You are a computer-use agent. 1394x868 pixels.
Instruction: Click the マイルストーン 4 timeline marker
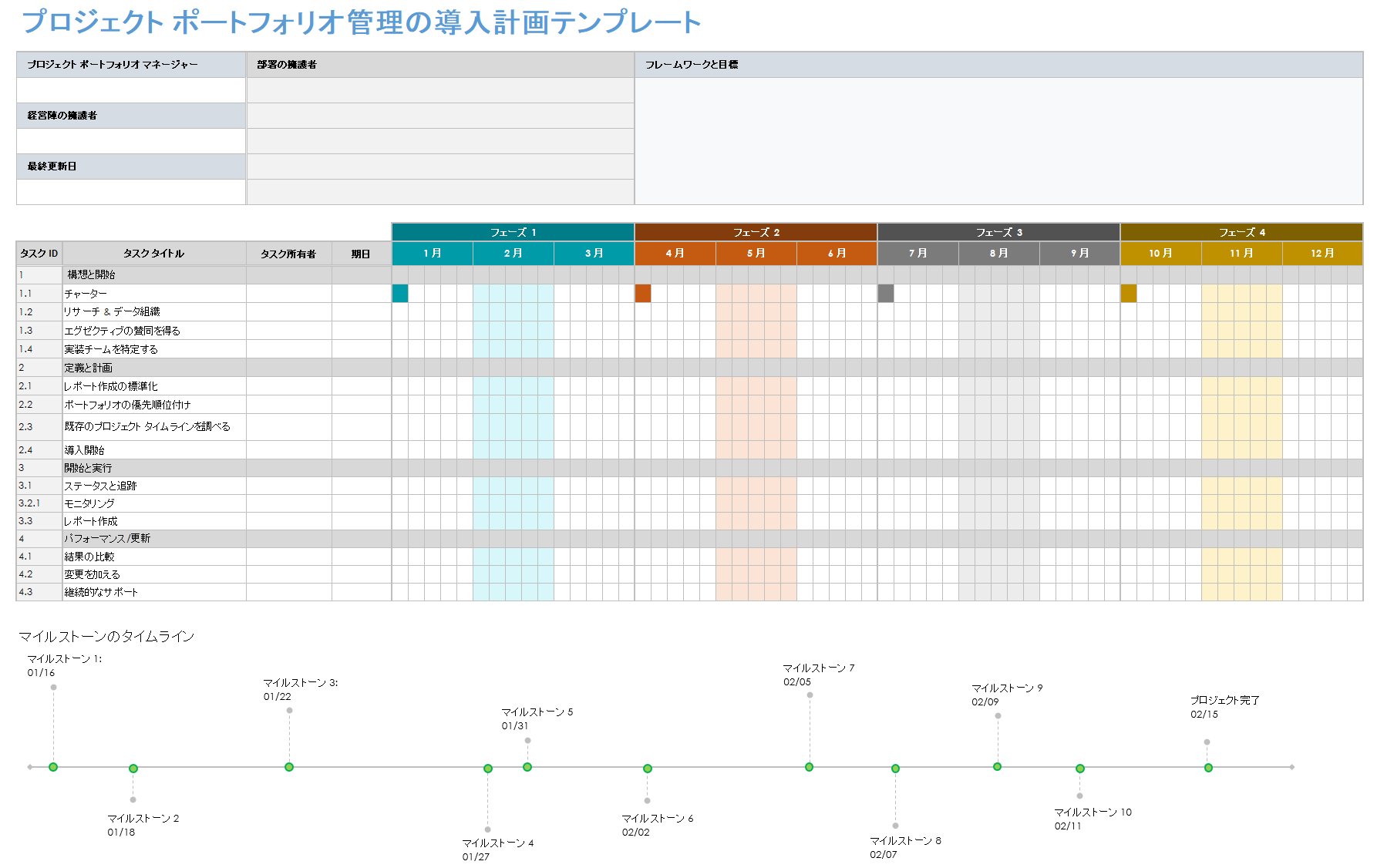(x=488, y=769)
